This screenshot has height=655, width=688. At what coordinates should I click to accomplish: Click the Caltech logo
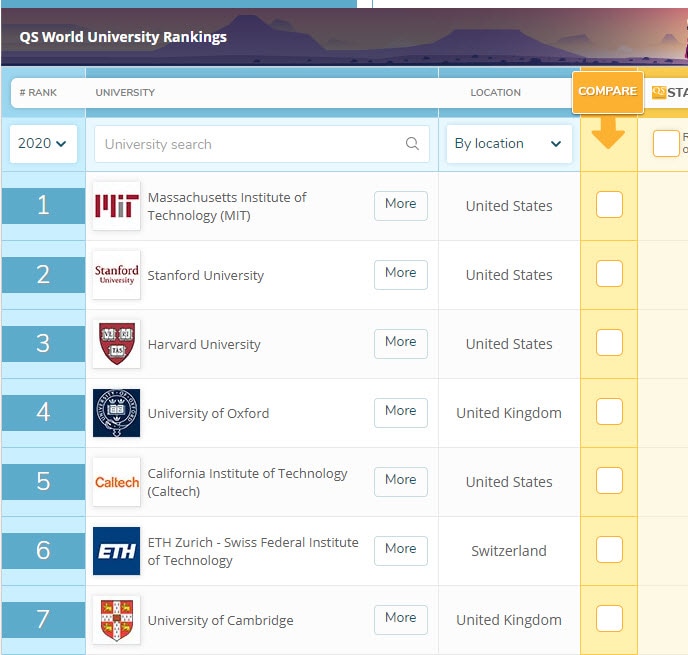pos(116,482)
